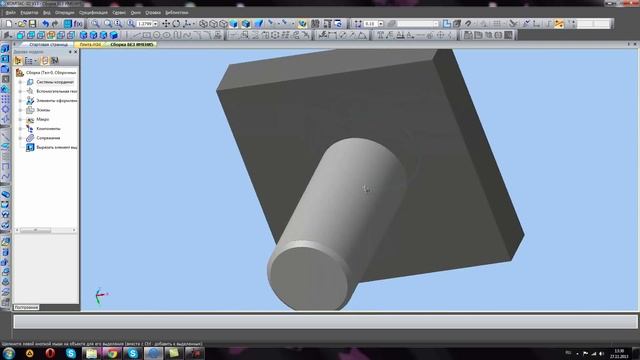Choose the ellipse sketch tool
This screenshot has width=640, height=360.
coord(167,35)
